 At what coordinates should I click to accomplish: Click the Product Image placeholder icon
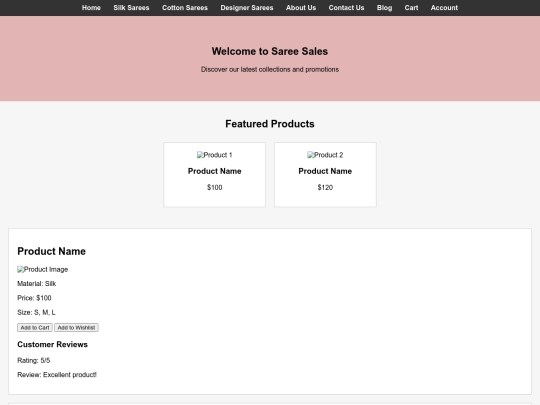(21, 269)
